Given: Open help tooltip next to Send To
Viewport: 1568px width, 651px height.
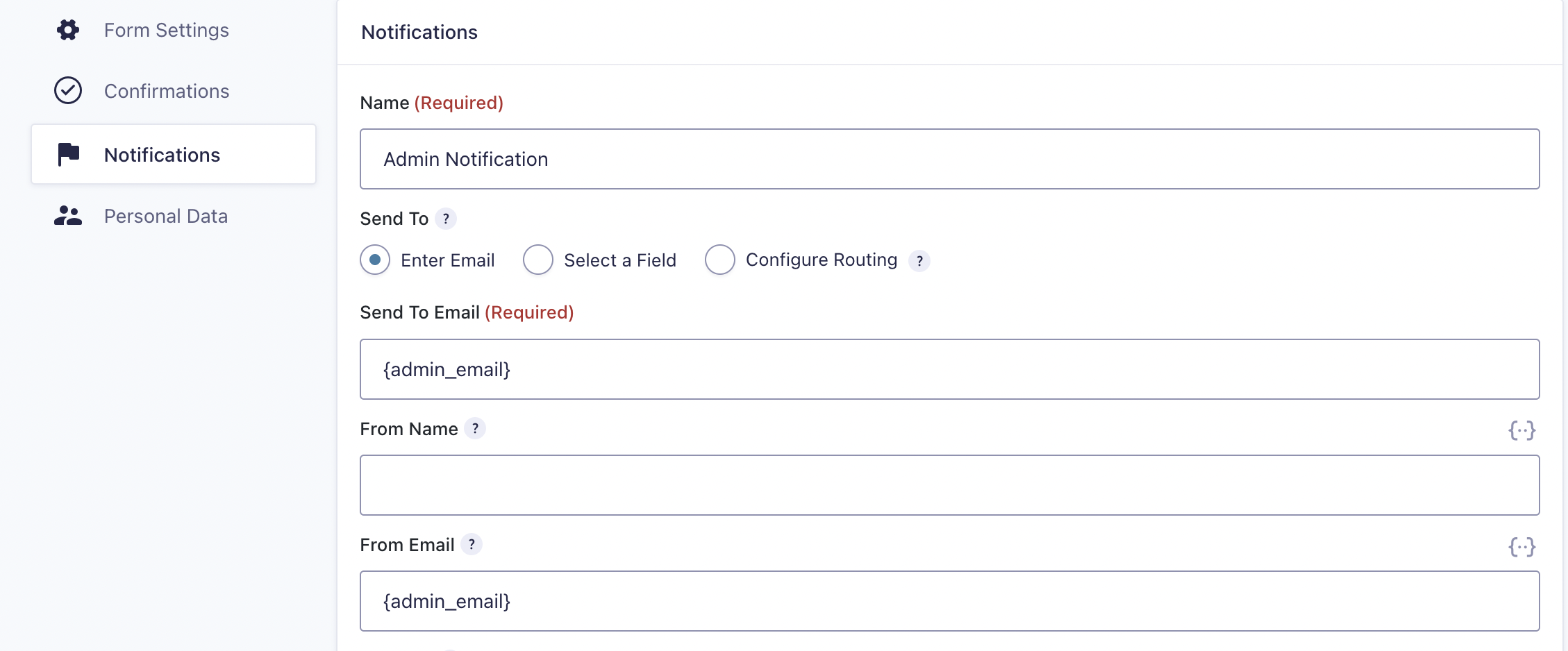Looking at the screenshot, I should pos(446,219).
